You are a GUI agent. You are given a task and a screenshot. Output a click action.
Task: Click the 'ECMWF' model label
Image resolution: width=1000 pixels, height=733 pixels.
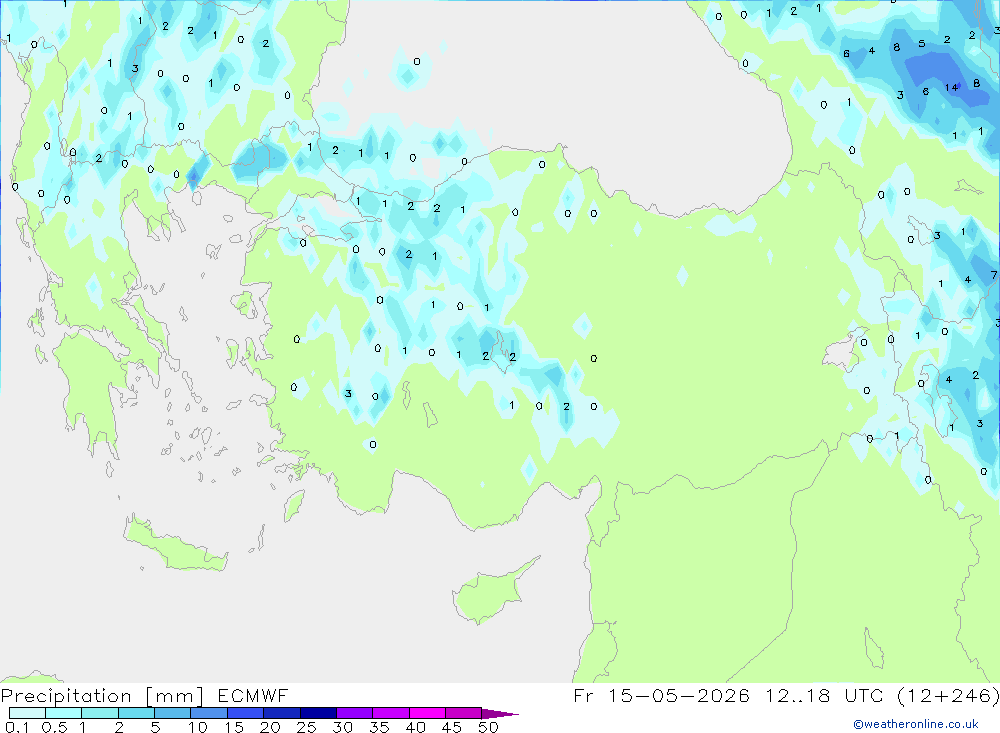click(x=253, y=695)
